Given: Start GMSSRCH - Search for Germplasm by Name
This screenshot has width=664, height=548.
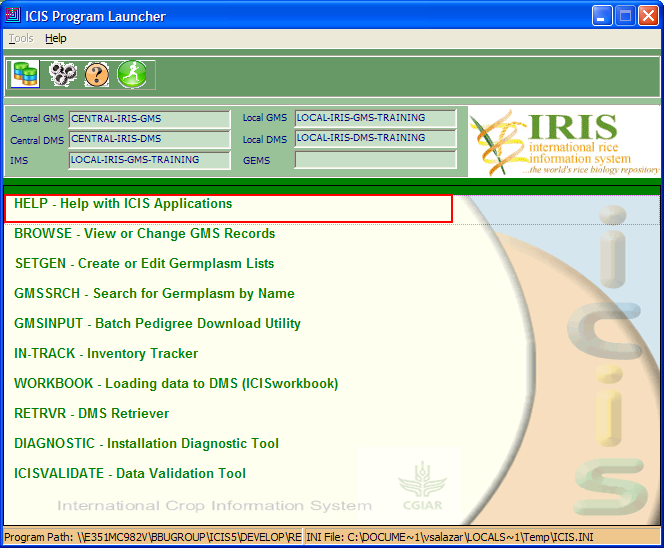Looking at the screenshot, I should [154, 293].
